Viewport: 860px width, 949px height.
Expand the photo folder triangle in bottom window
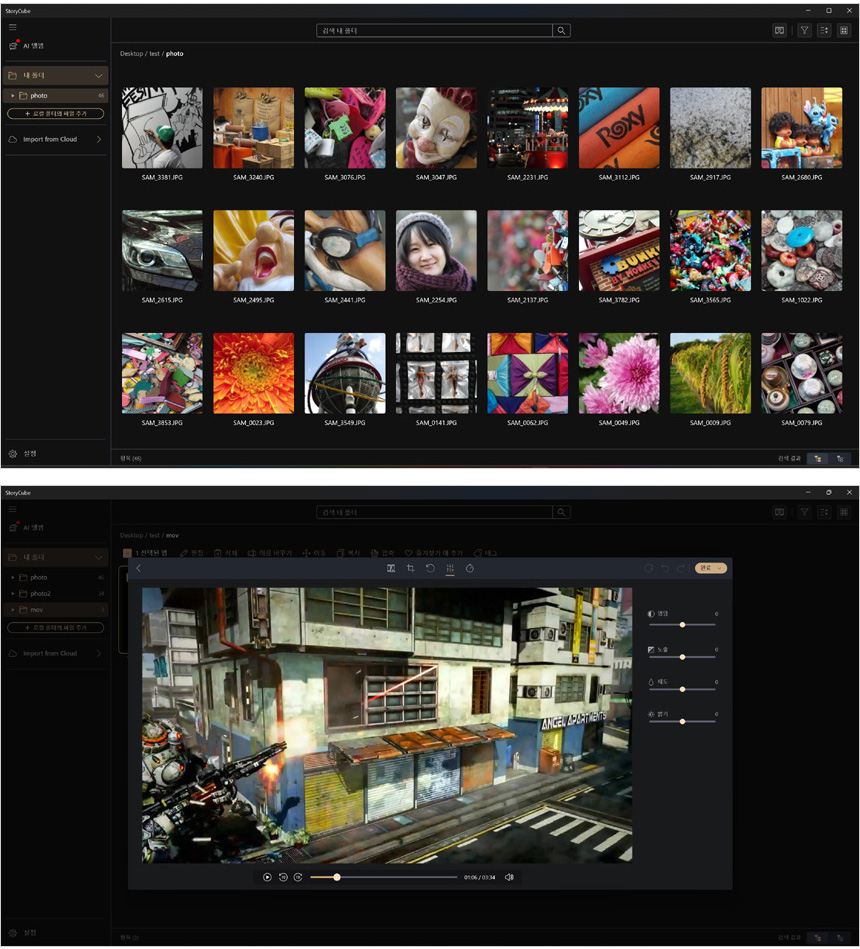coord(13,577)
